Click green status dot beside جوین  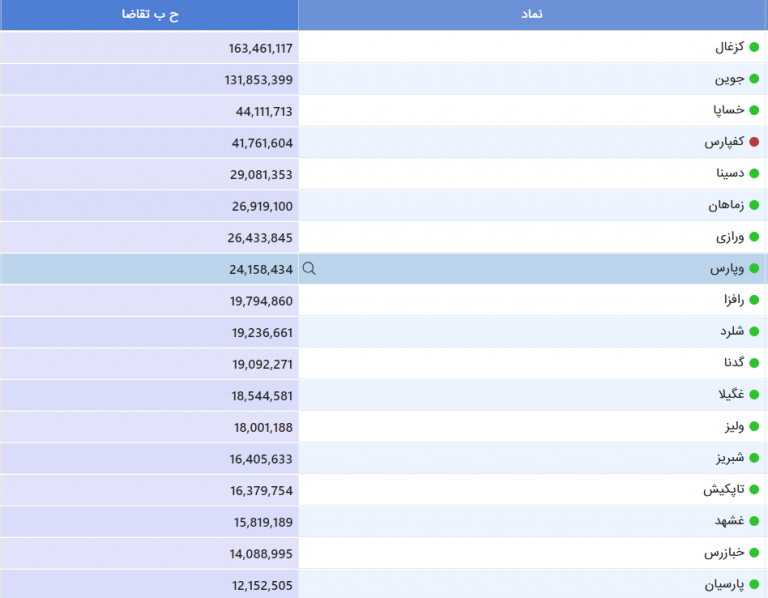[754, 79]
